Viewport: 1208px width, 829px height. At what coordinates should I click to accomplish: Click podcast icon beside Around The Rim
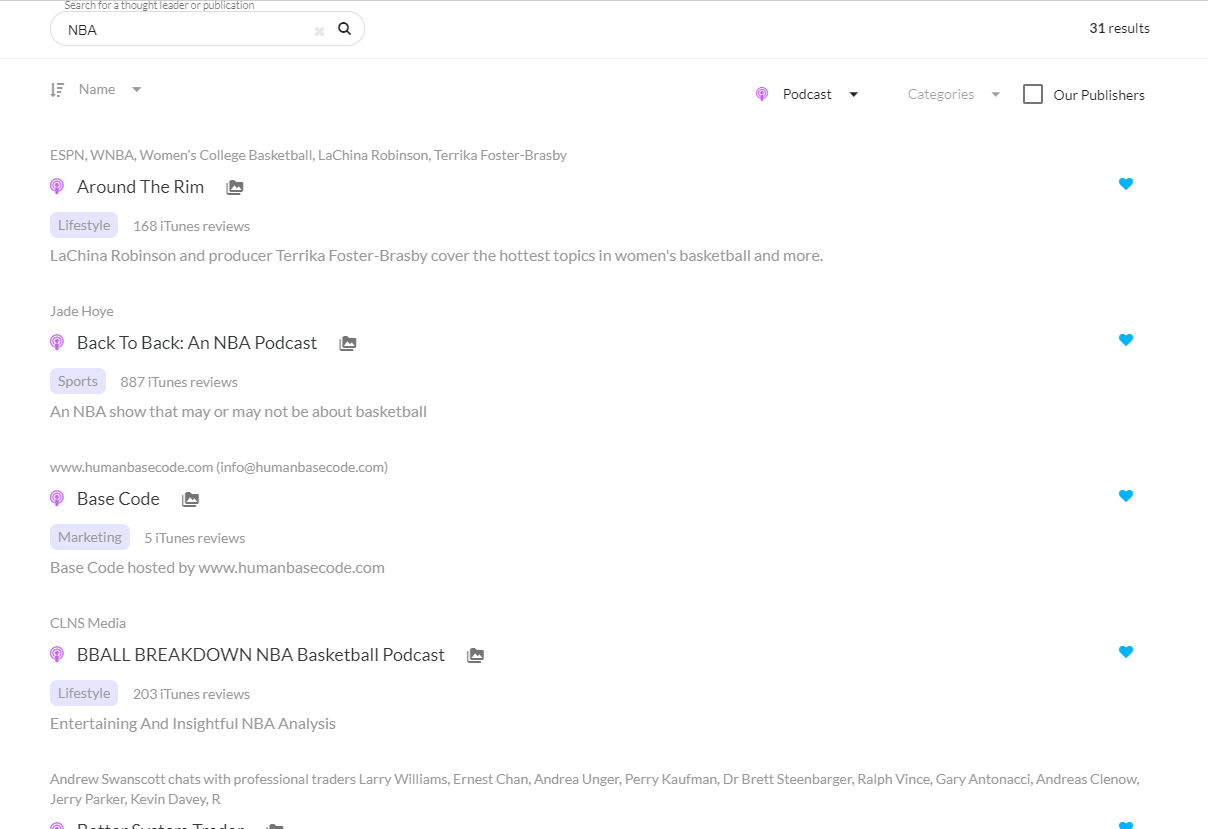click(57, 186)
